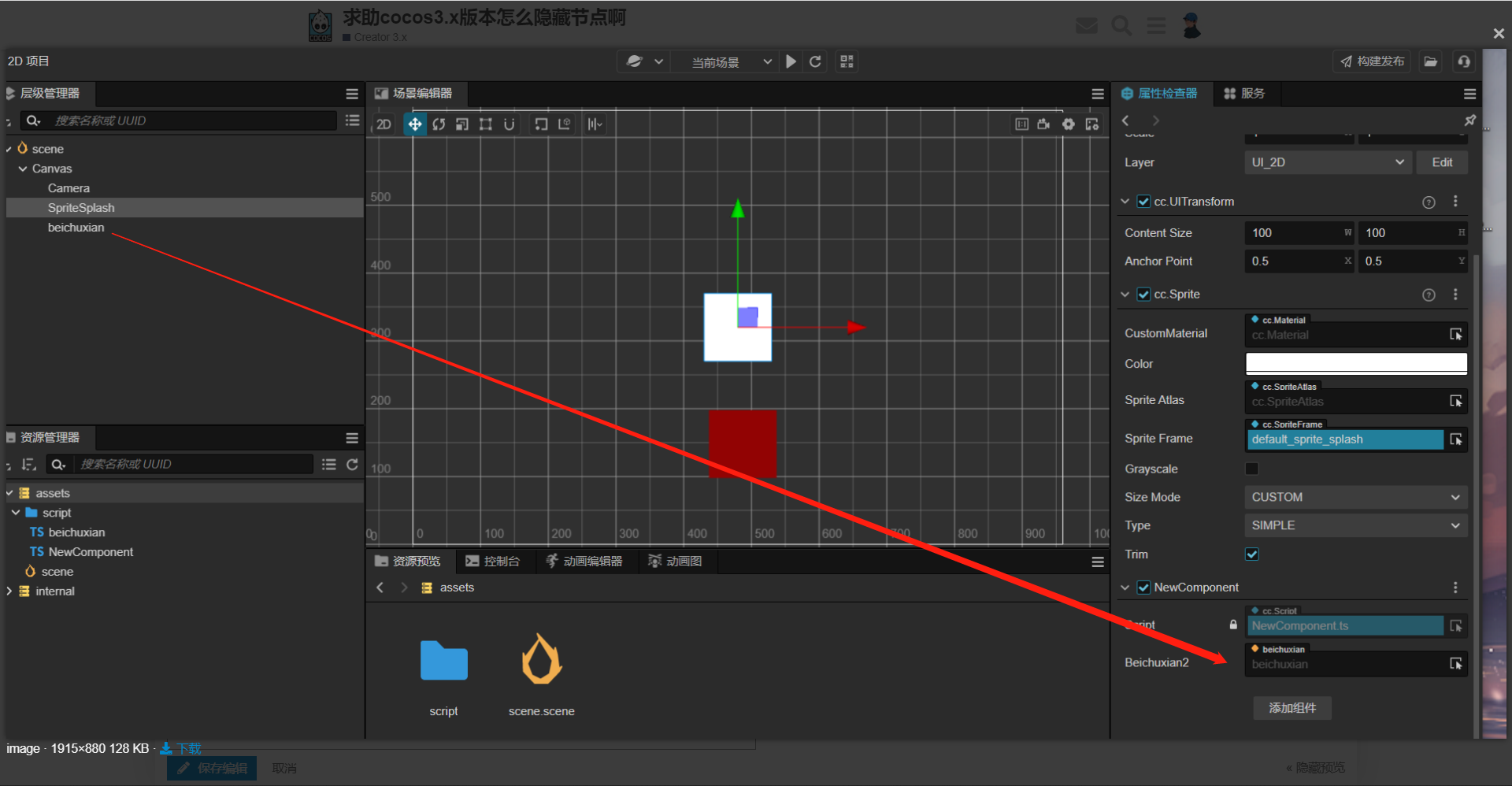1512x786 pixels.
Task: Open the Color swatch of cc.Sprite
Action: click(x=1356, y=363)
